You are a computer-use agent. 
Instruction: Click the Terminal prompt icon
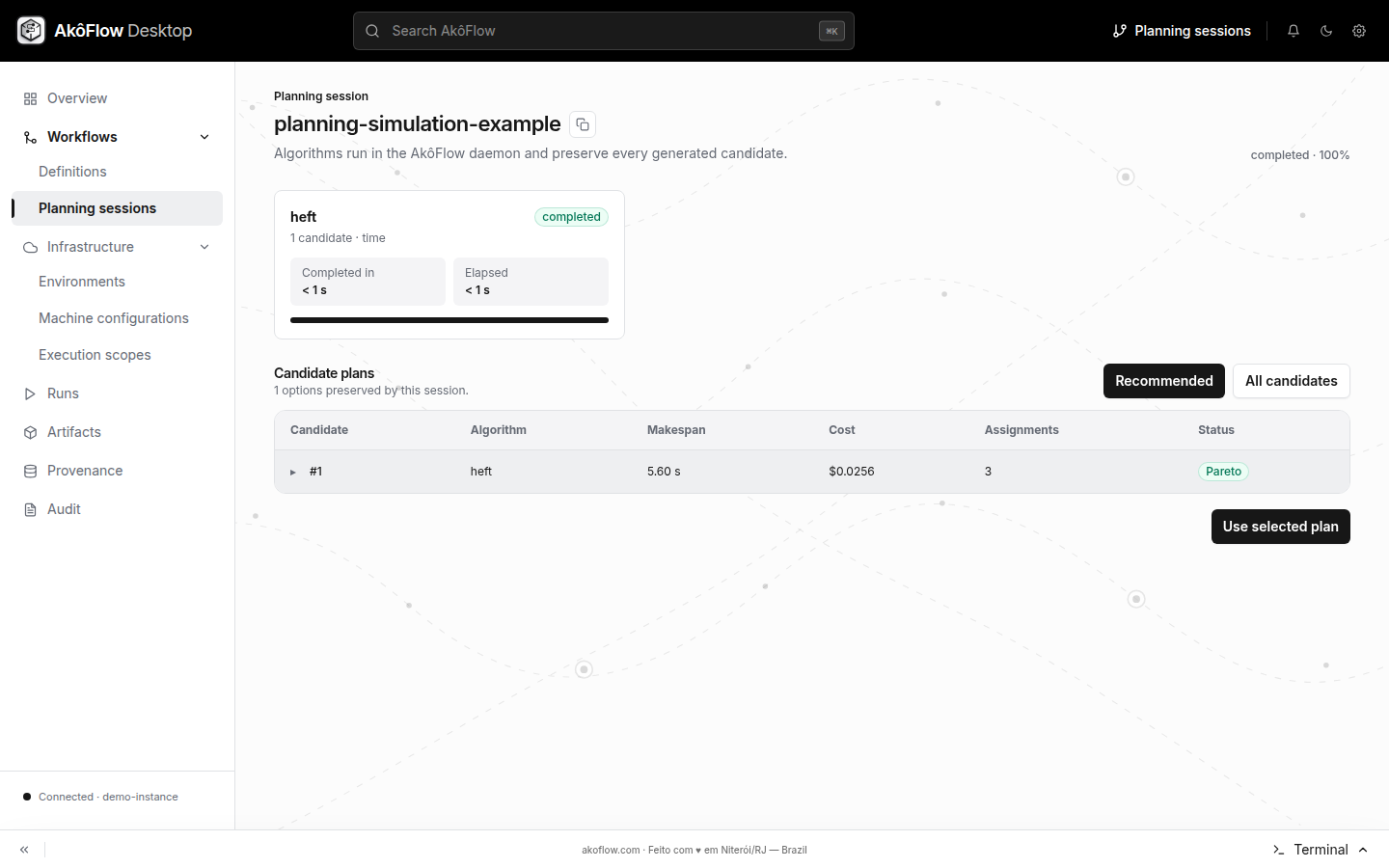1279,850
